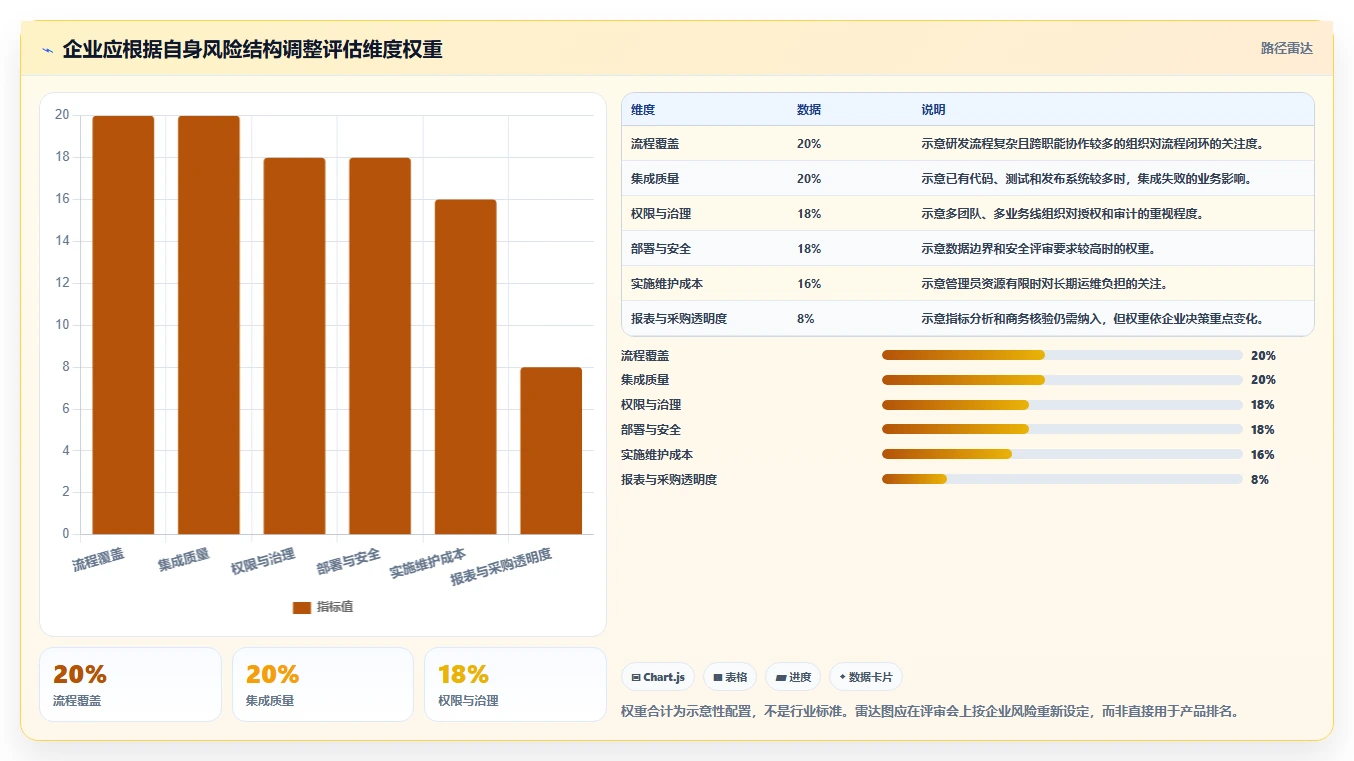Open the 20% 集成质量 data card
Screen dimensions: 1354x761
pyautogui.click(x=323, y=684)
